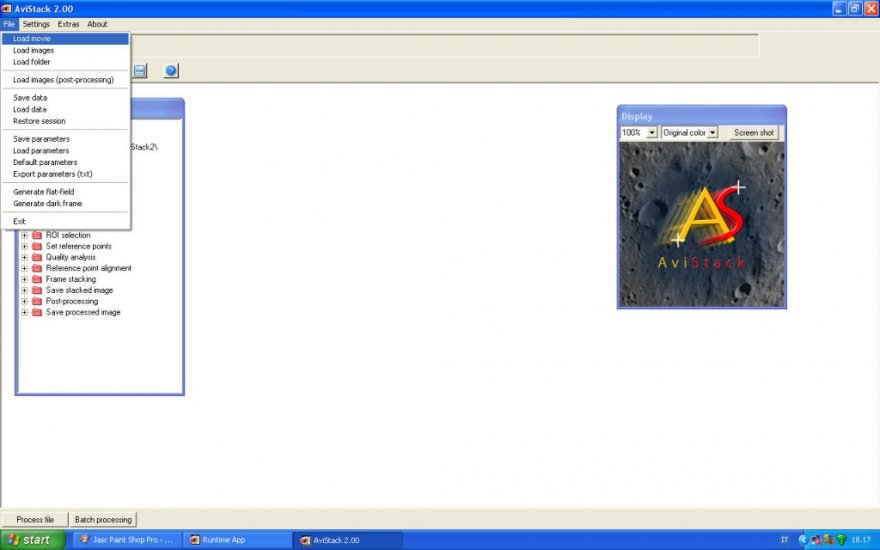Click the ROI selection folder icon
Viewport: 880px width, 550px height.
tap(37, 235)
